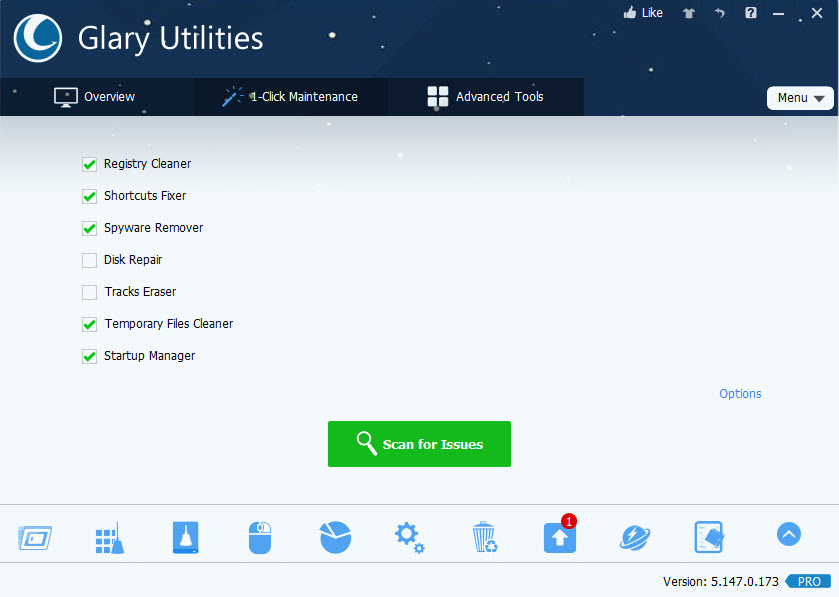Open the Menu dropdown
839x597 pixels.
[x=800, y=98]
